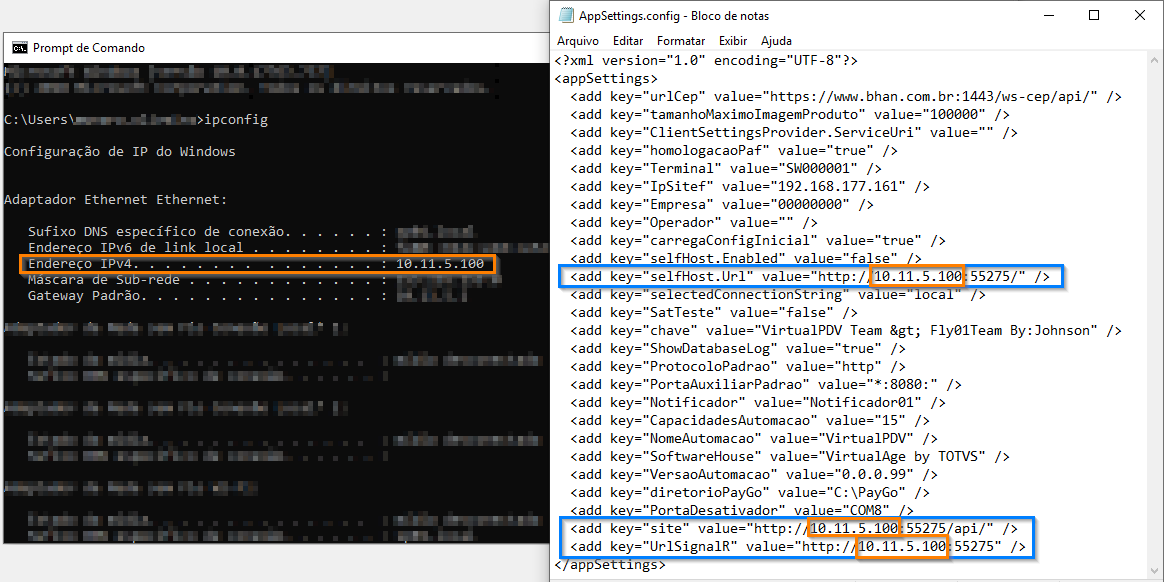1164x582 pixels.
Task: Click the 'ShowDatabaseLog' line
Action: [x=738, y=348]
